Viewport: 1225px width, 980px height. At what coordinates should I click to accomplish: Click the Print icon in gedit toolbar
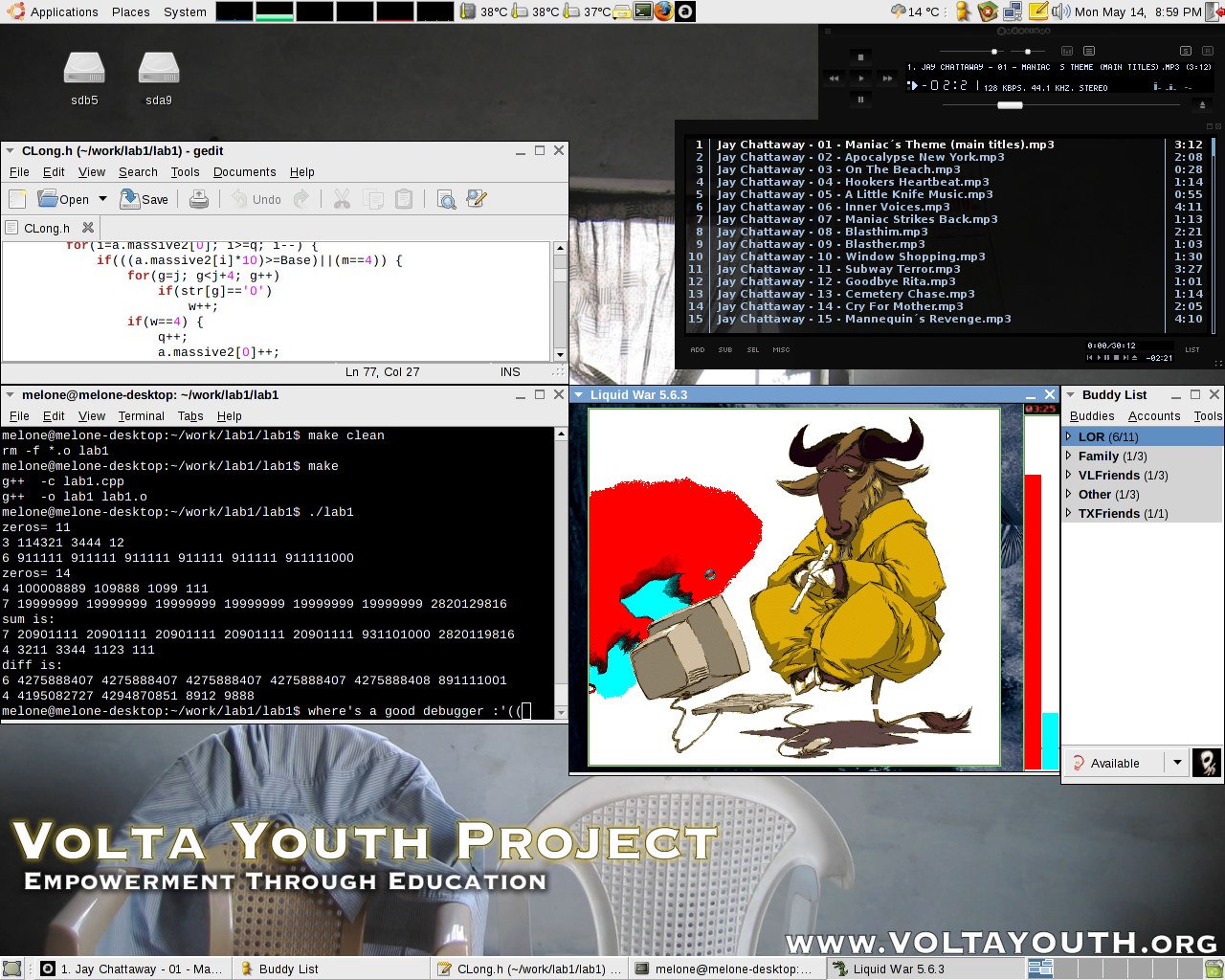pyautogui.click(x=199, y=199)
